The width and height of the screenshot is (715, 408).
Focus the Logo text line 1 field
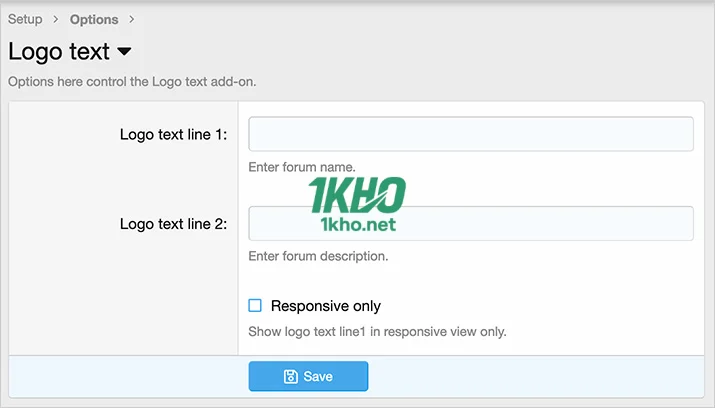(x=470, y=134)
